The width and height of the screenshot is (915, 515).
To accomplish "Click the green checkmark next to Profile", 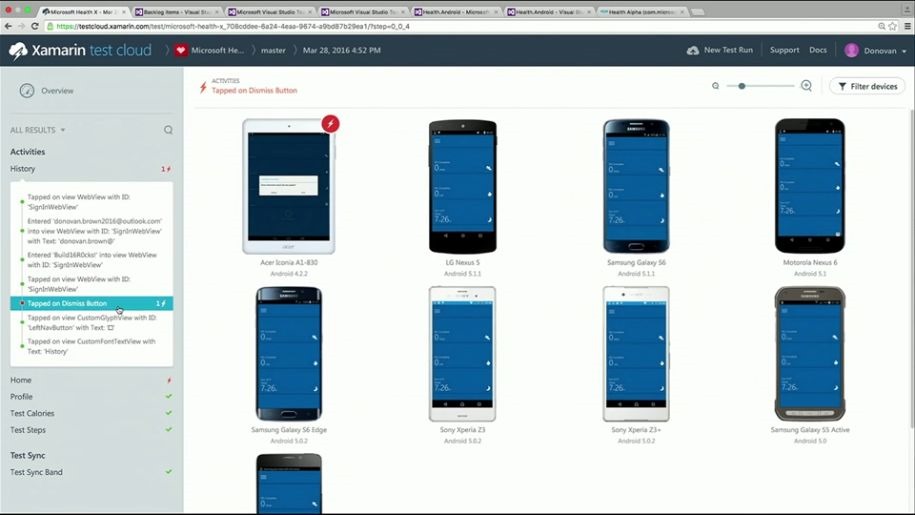I will coord(169,397).
